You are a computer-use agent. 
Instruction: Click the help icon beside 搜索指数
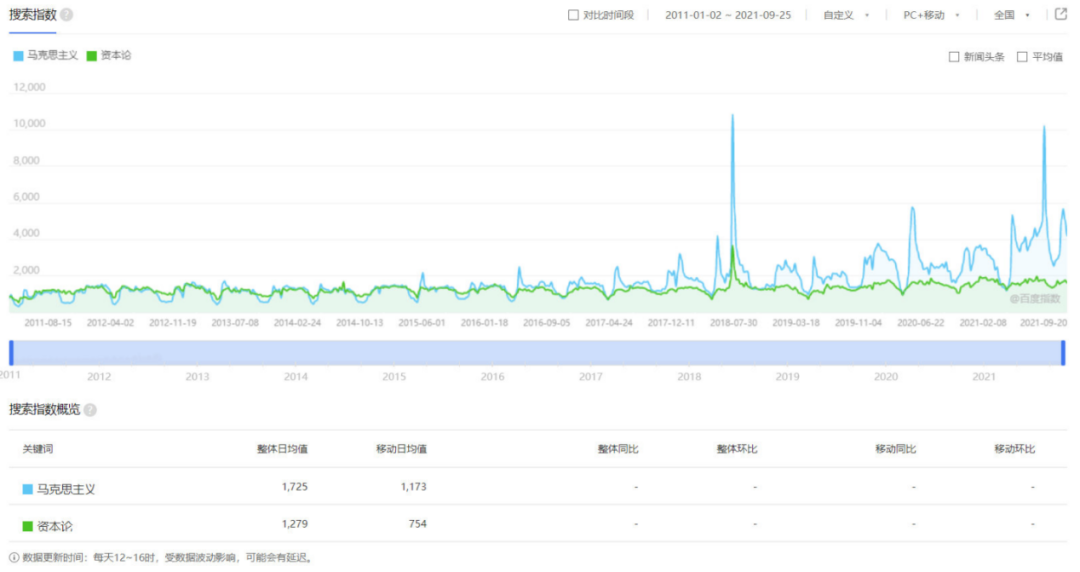coord(67,14)
